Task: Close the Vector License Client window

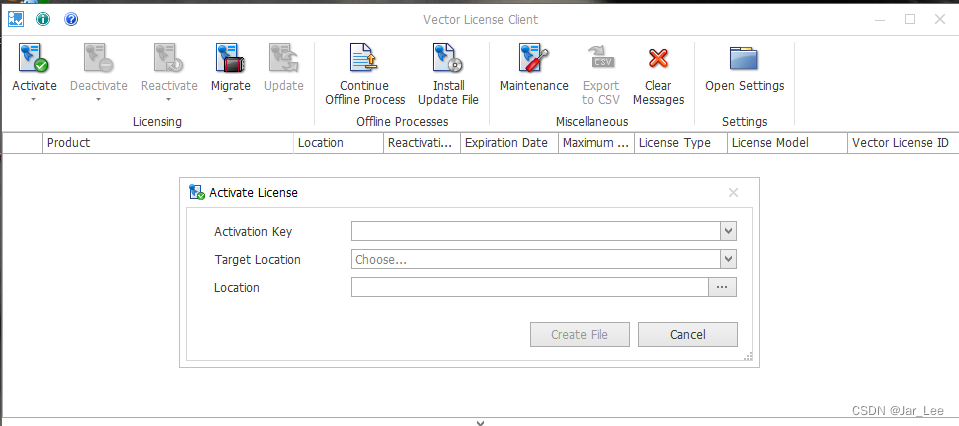Action: click(x=940, y=20)
